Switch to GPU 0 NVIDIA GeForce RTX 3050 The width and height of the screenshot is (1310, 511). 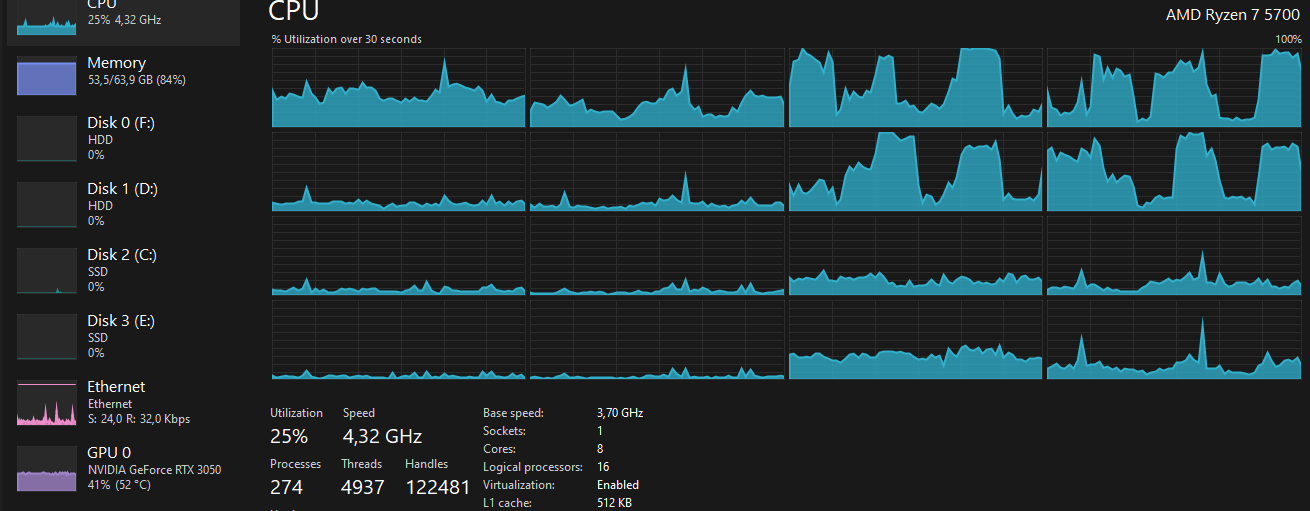click(x=154, y=469)
